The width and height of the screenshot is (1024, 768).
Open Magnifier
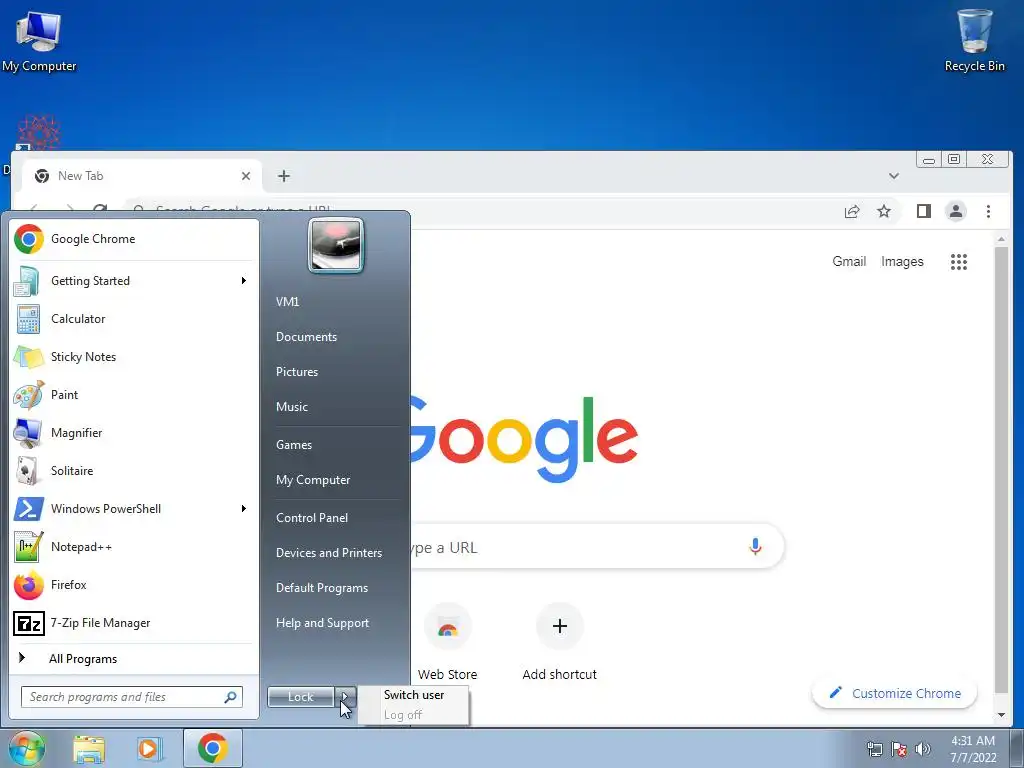133,432
